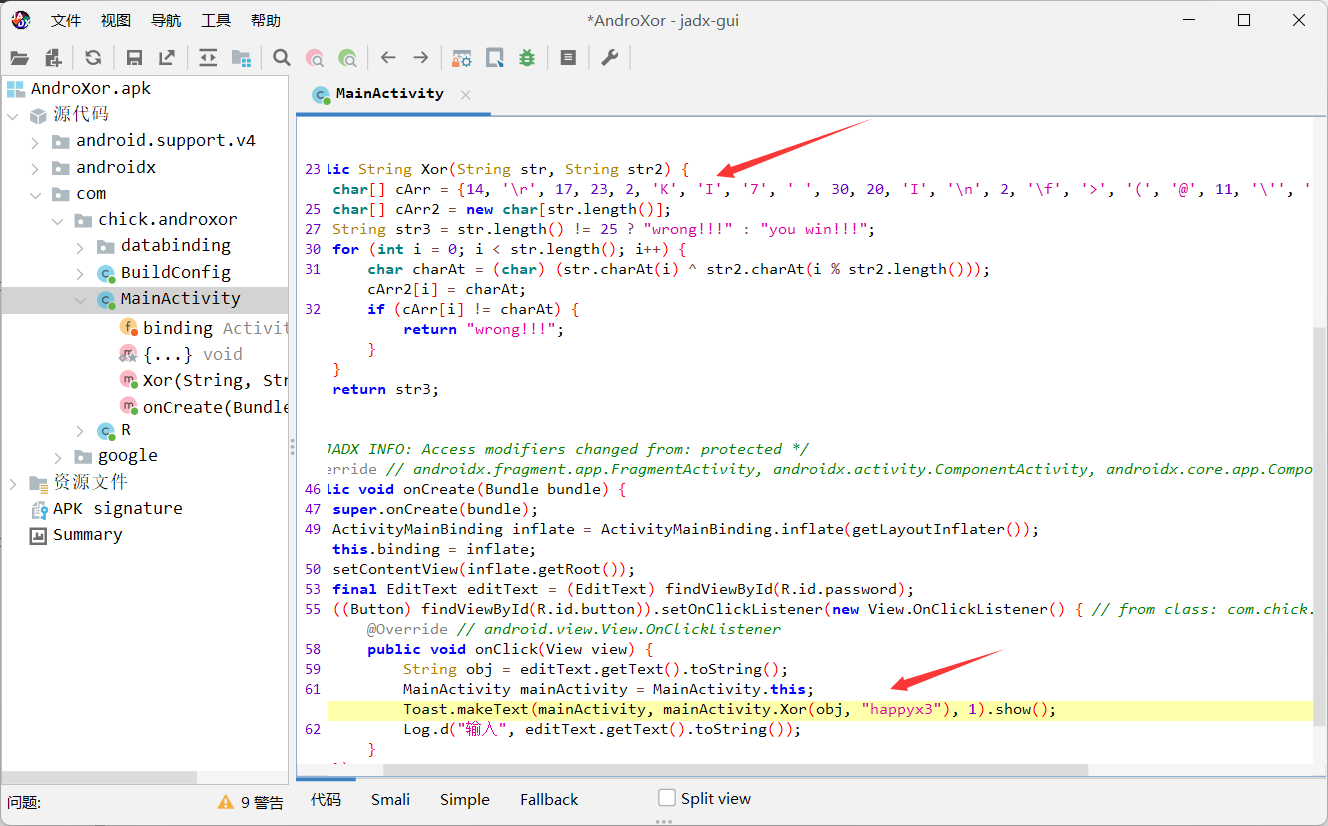Open text search with the magnifier icon
The height and width of the screenshot is (826, 1328).
pos(282,58)
